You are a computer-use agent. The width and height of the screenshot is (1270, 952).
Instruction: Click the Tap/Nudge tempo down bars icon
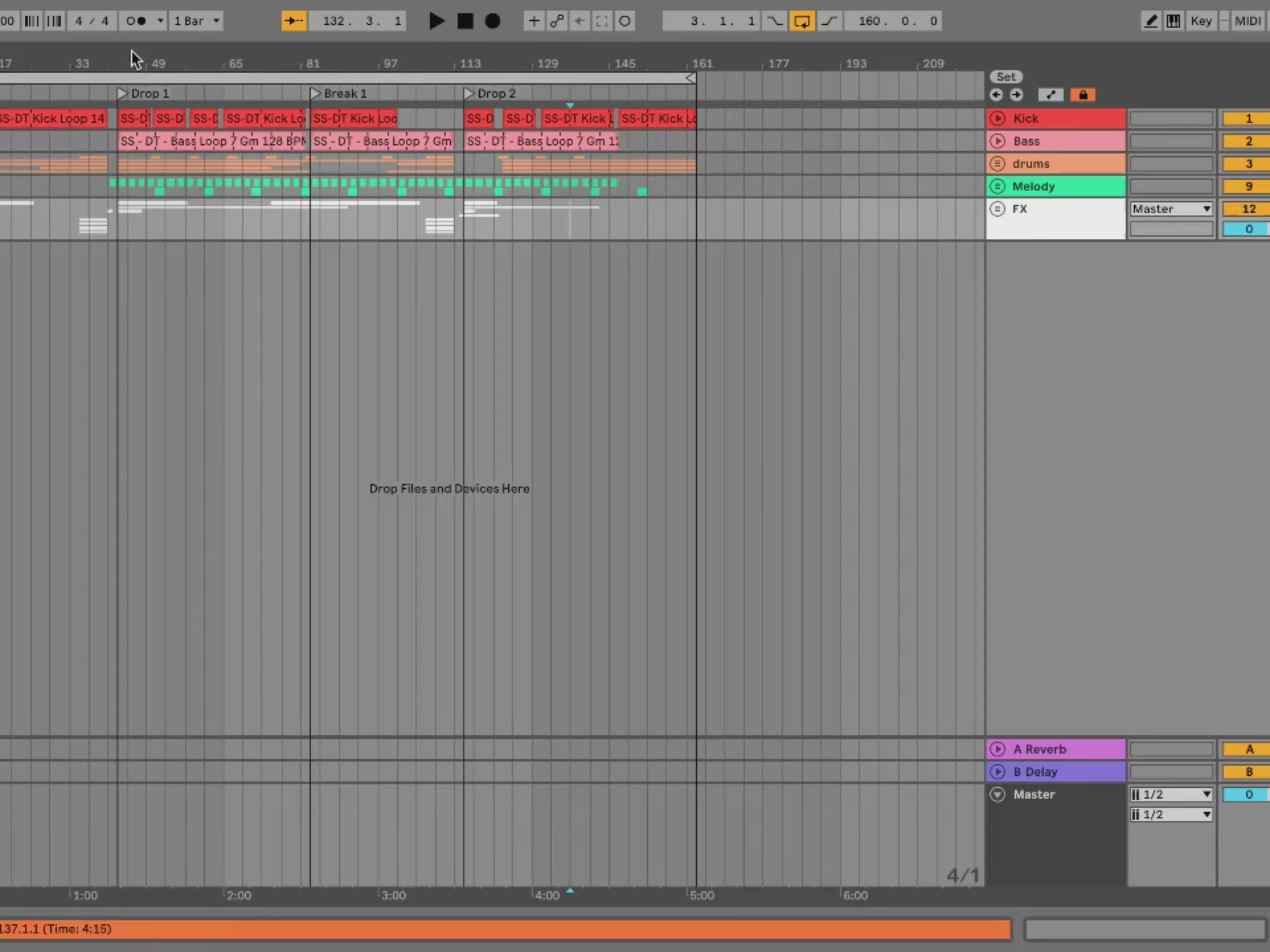pos(32,21)
